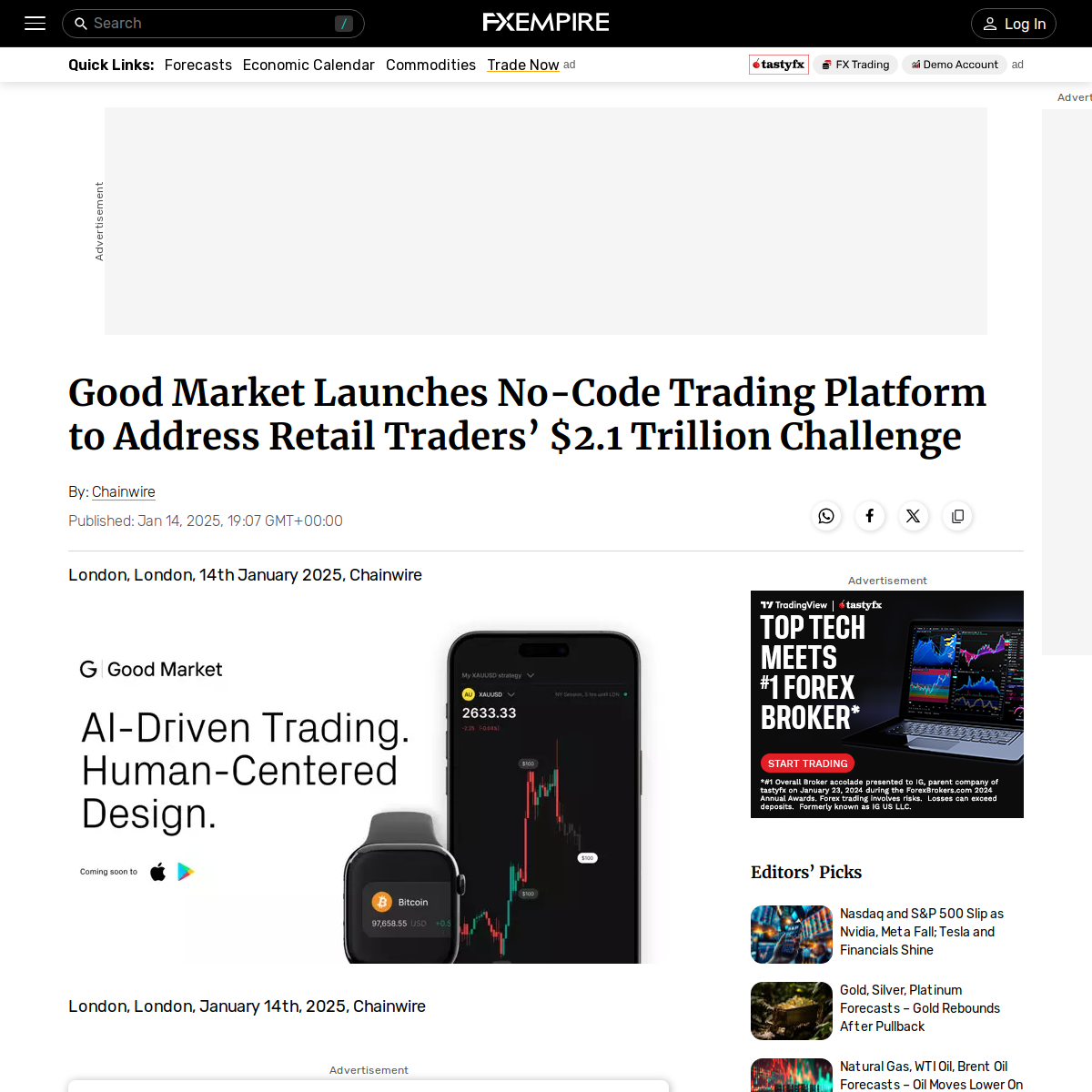Open Forecasts quick link
Screen dimensions: 1092x1092
pyautogui.click(x=198, y=65)
